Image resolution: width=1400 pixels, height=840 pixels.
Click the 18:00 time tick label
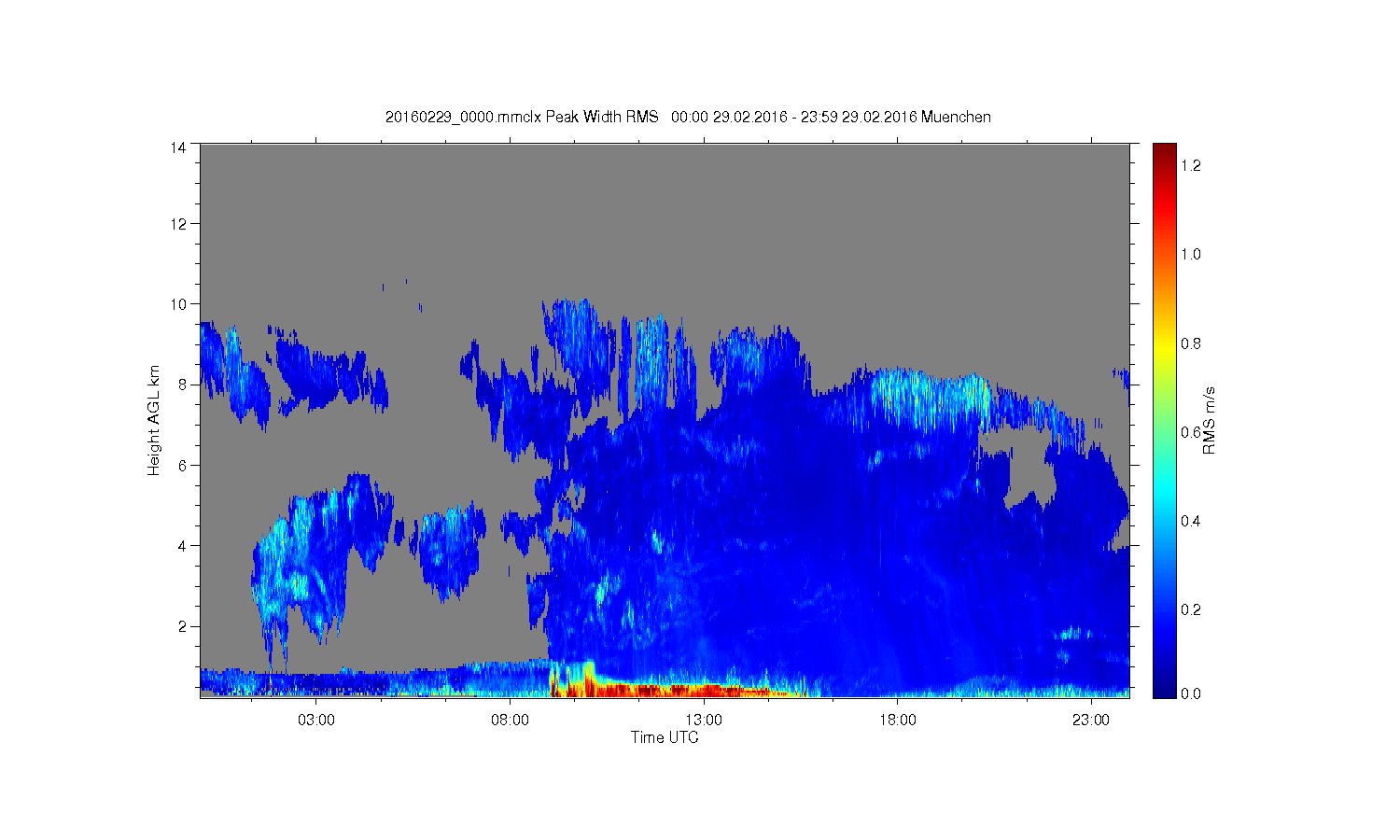tap(898, 720)
